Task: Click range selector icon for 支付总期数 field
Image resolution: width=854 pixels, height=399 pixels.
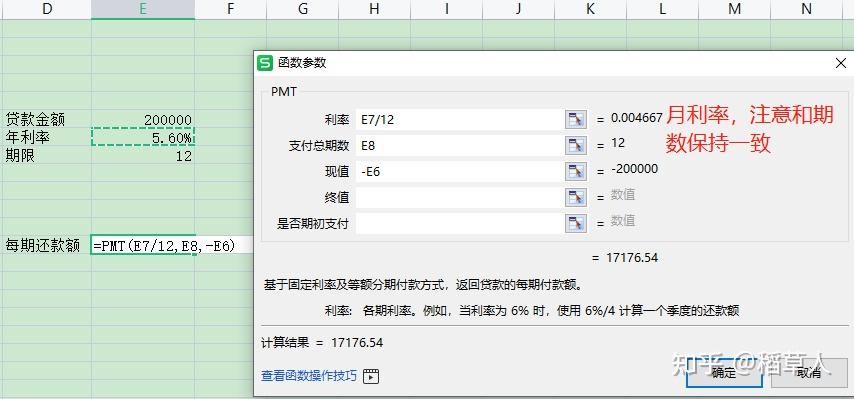Action: click(576, 145)
